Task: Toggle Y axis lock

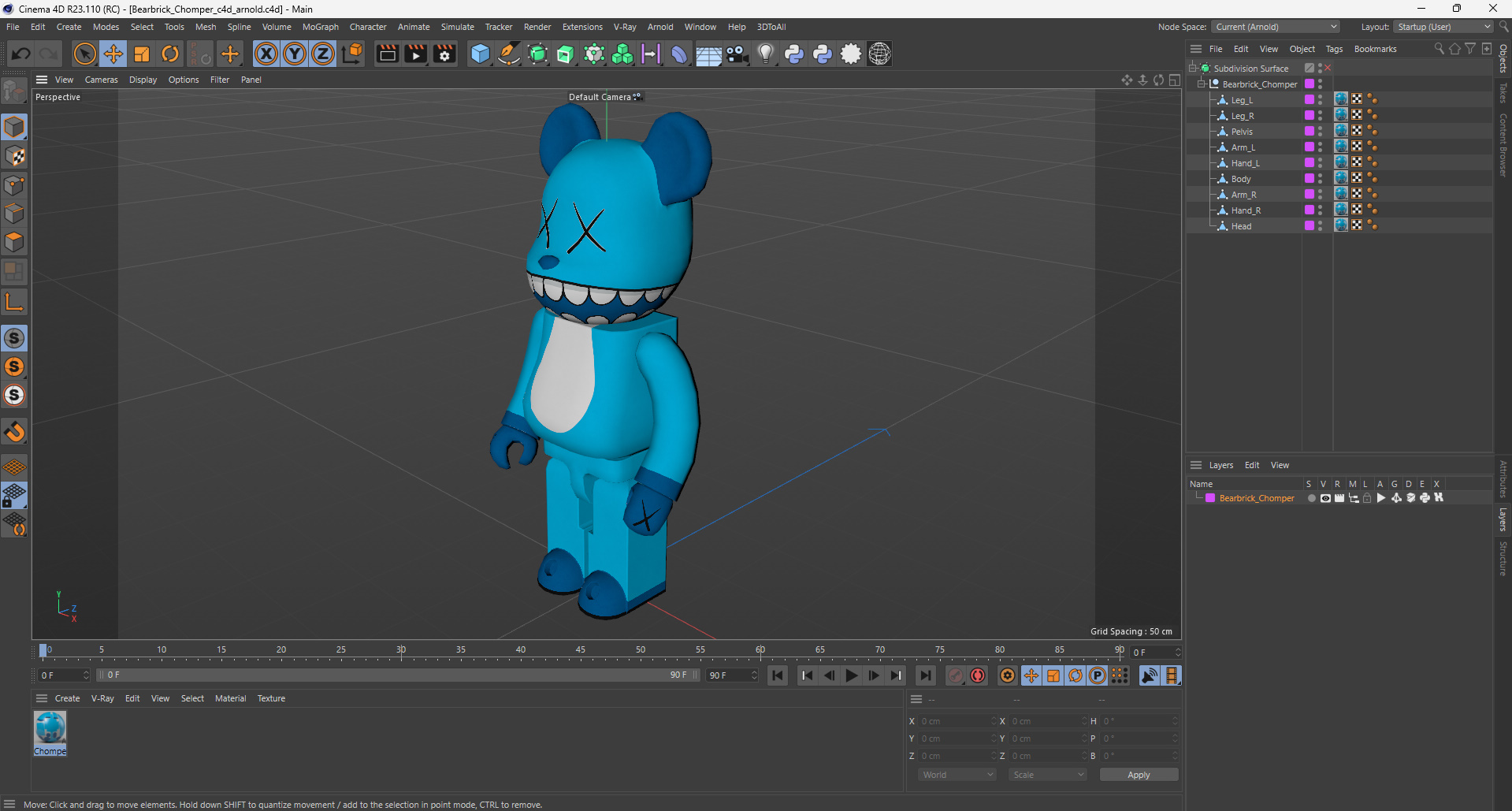Action: coord(295,54)
